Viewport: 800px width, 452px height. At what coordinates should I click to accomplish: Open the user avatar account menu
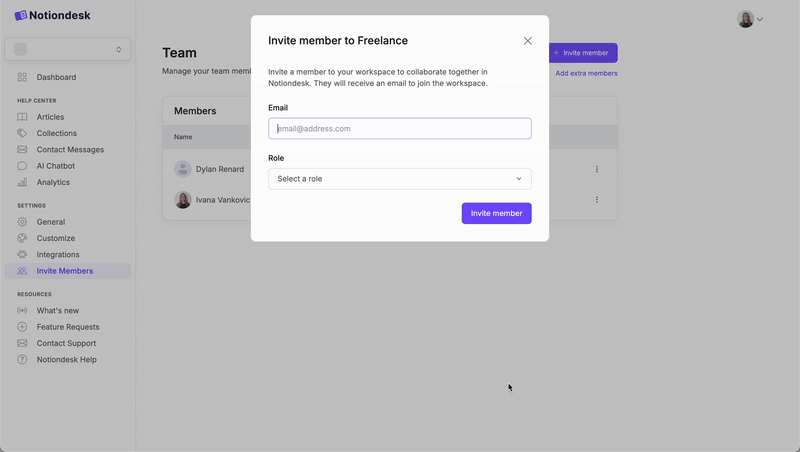pos(749,19)
